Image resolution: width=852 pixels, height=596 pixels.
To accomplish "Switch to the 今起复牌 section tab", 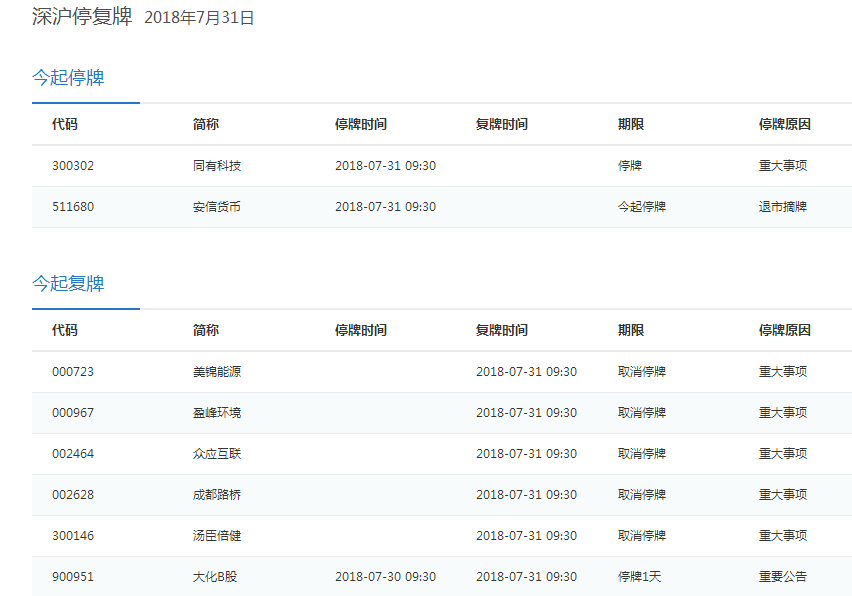I will (x=68, y=284).
